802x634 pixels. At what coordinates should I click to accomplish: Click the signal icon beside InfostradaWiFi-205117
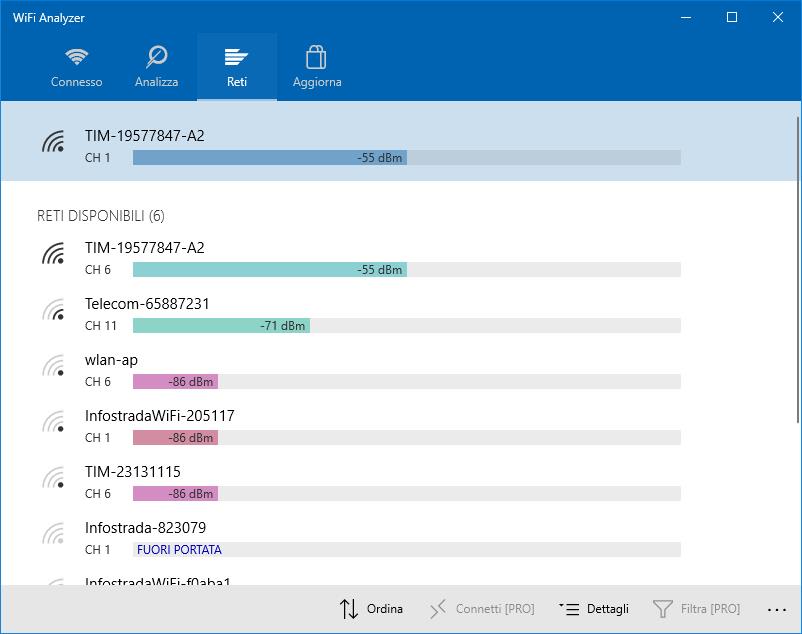pyautogui.click(x=53, y=422)
